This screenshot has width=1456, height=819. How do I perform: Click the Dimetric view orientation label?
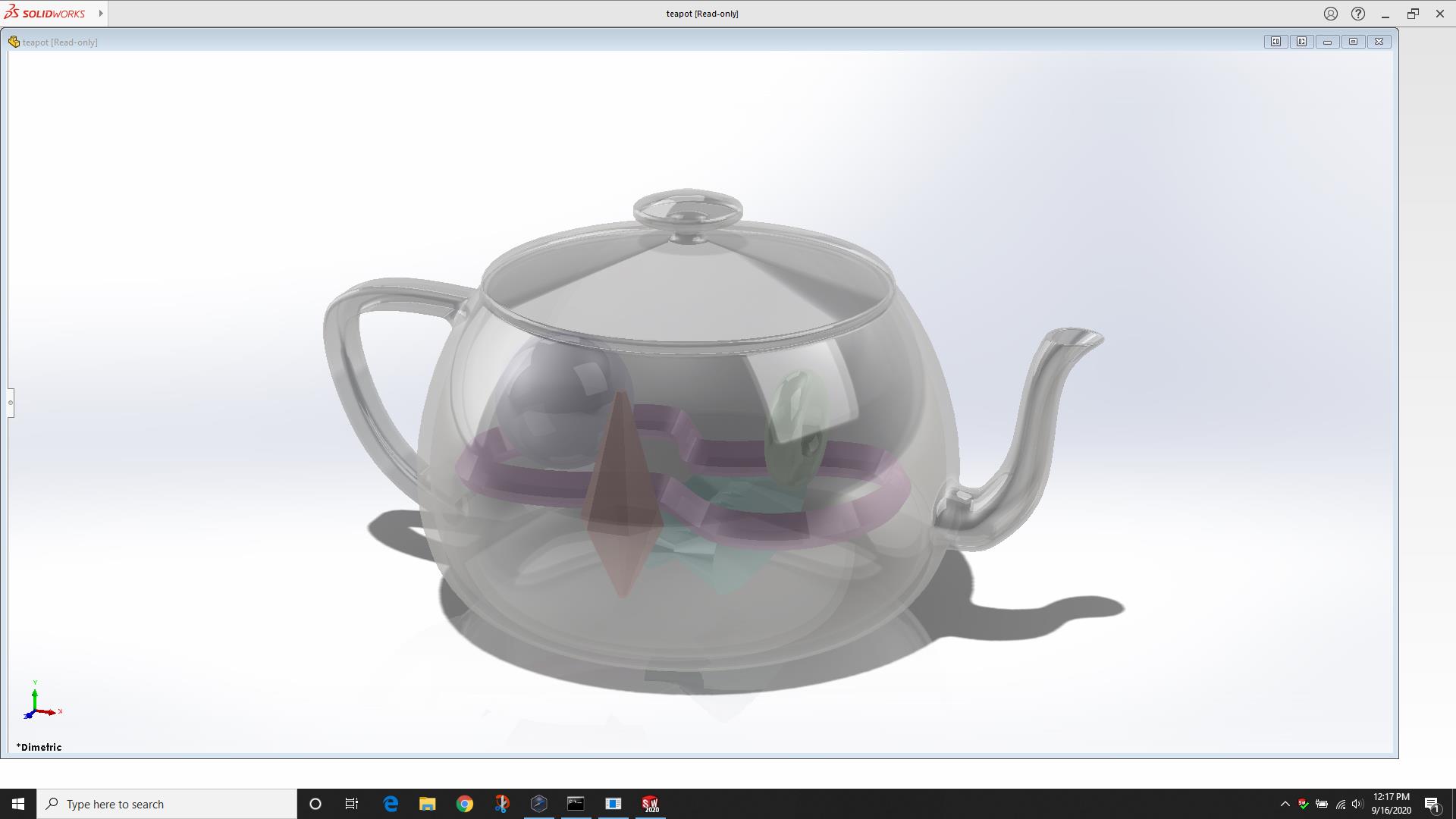[x=39, y=747]
